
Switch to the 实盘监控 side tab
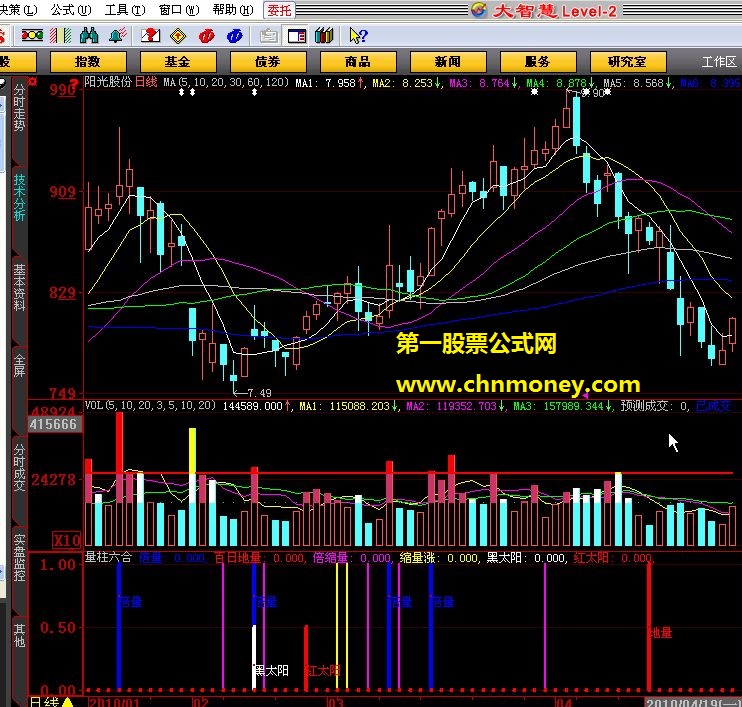click(19, 557)
